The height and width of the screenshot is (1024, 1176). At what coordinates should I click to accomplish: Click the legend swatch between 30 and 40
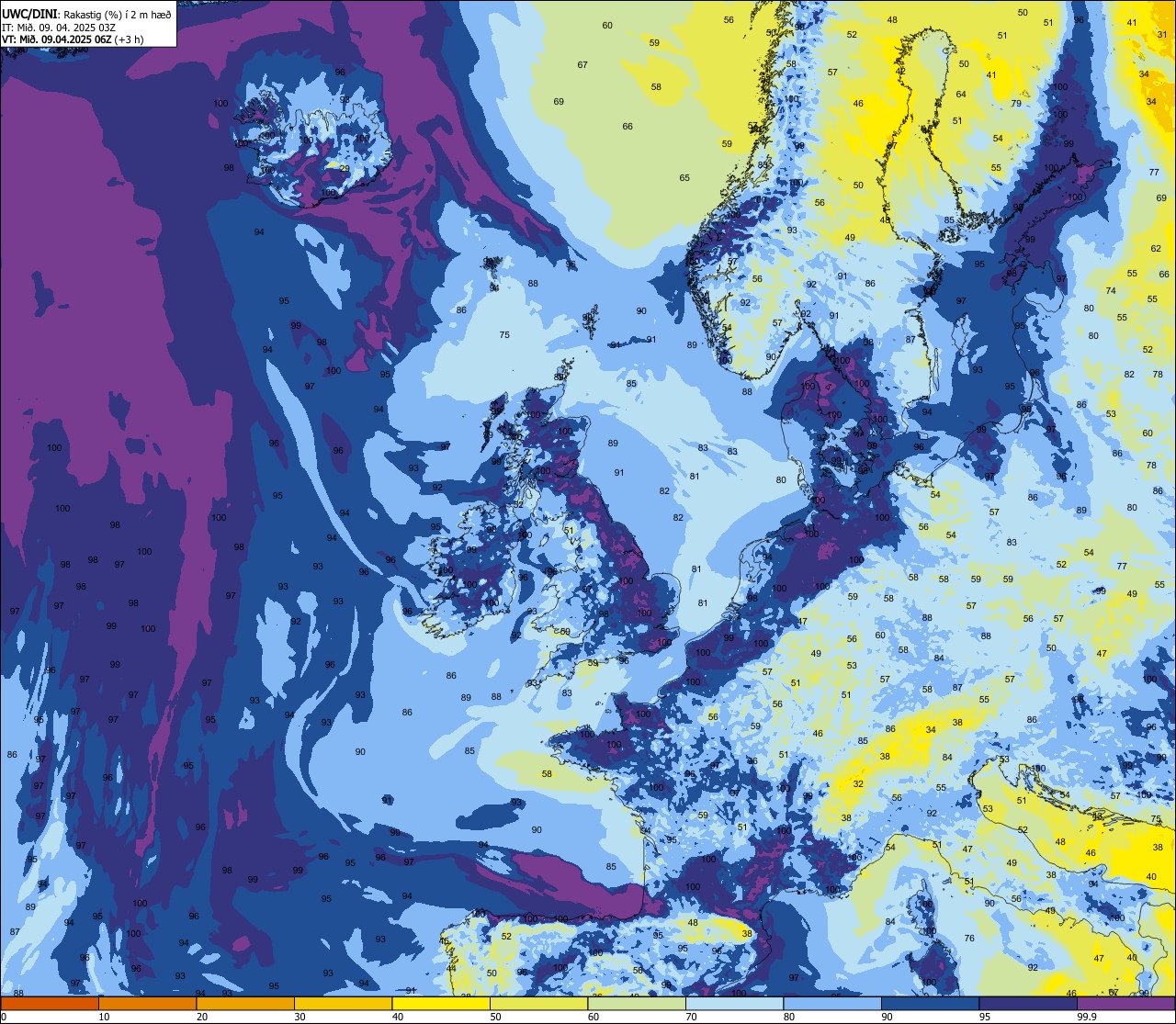[343, 1004]
